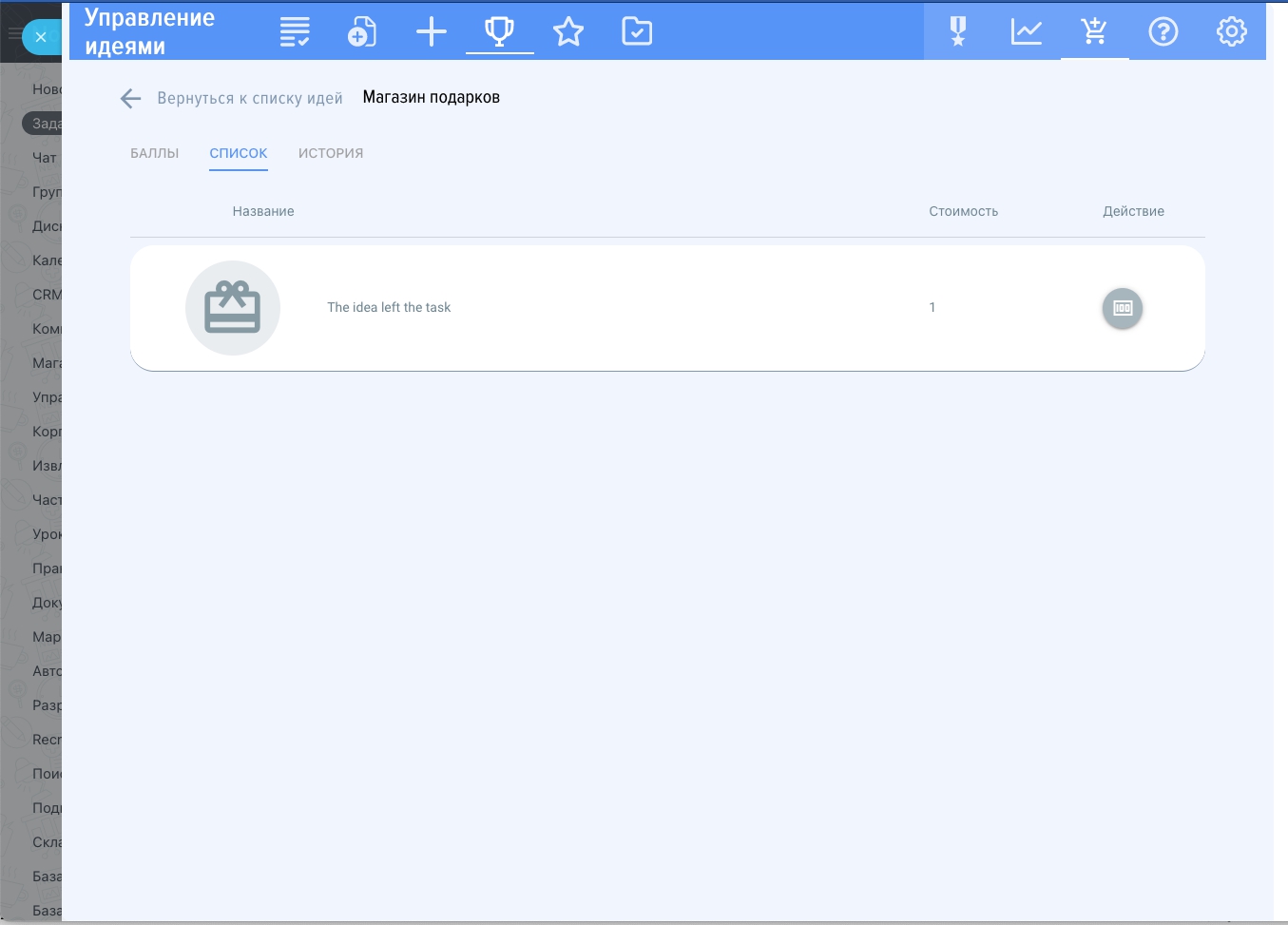Follow the 'Вернуться к списку идей' link
The height and width of the screenshot is (925, 1288).
[250, 98]
